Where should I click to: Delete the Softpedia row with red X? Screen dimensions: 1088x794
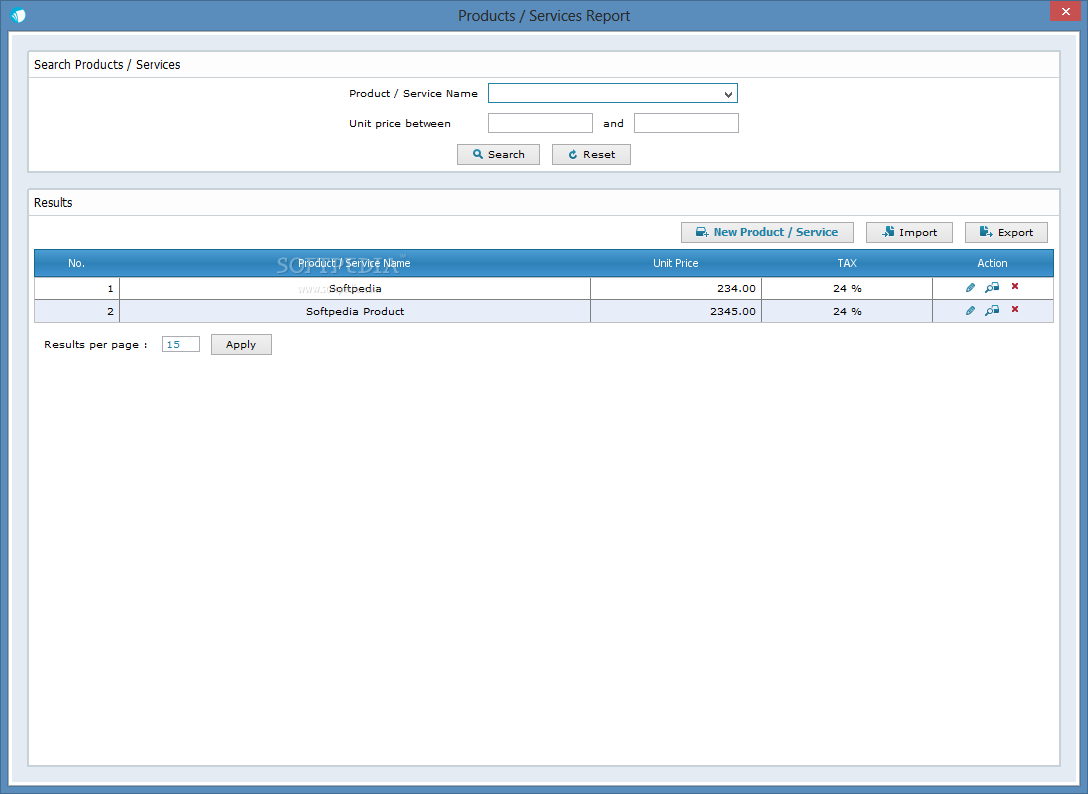click(x=1015, y=286)
